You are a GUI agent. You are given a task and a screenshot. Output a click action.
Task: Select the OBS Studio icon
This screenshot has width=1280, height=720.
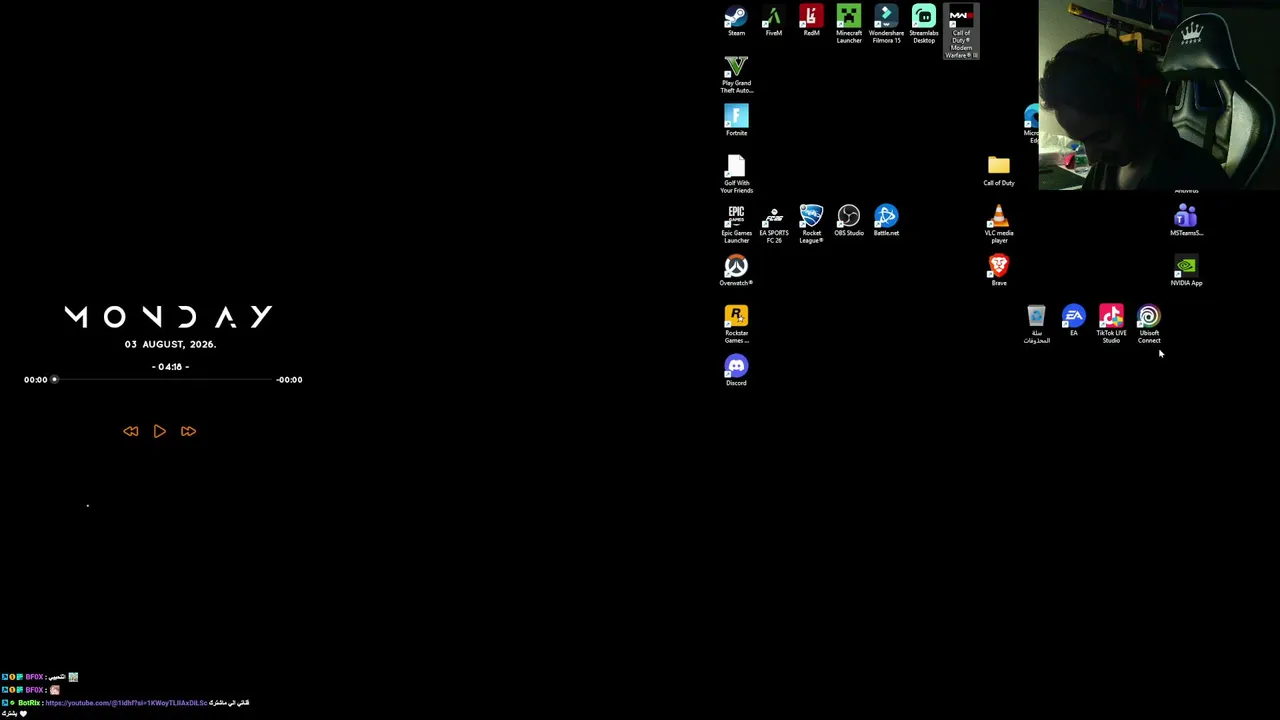(x=849, y=221)
